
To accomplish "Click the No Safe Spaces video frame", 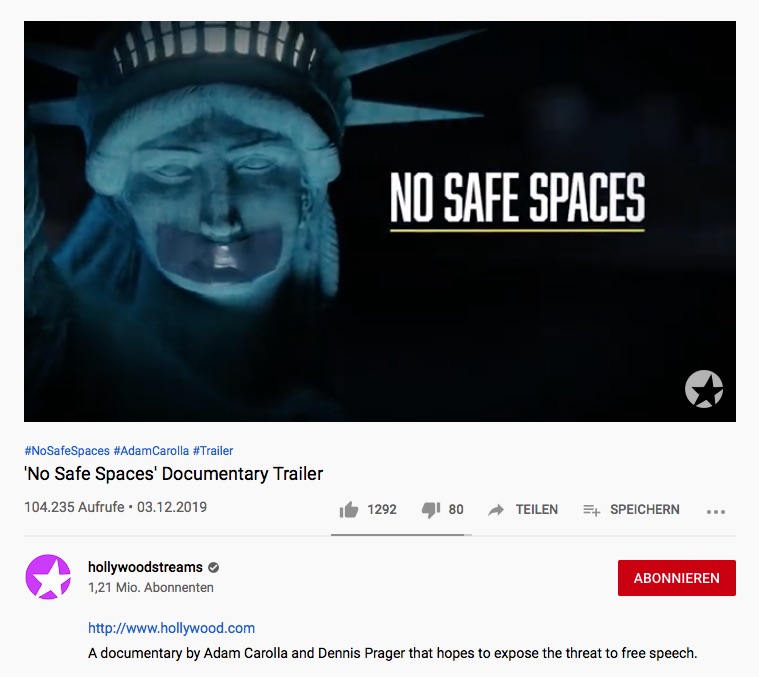I will click(x=380, y=221).
